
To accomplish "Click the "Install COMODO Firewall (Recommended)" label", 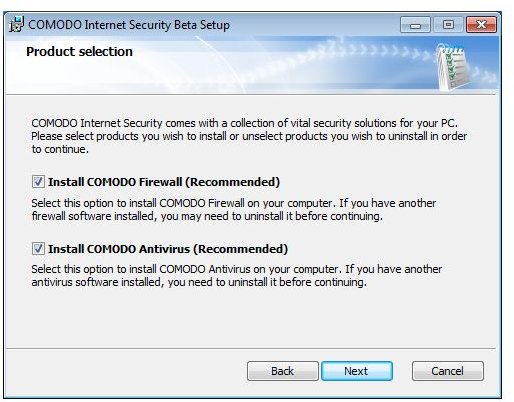I will coord(164,182).
